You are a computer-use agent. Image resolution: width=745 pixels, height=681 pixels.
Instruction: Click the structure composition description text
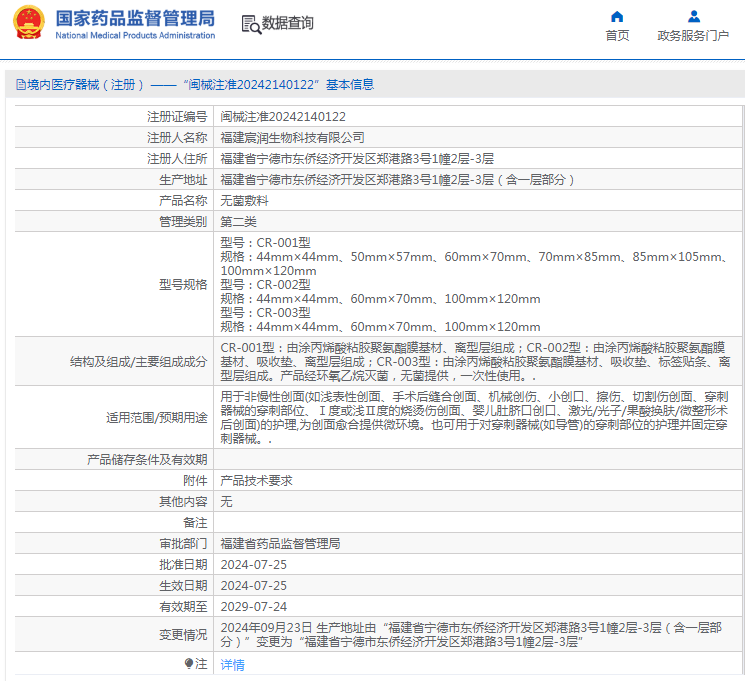tap(475, 362)
